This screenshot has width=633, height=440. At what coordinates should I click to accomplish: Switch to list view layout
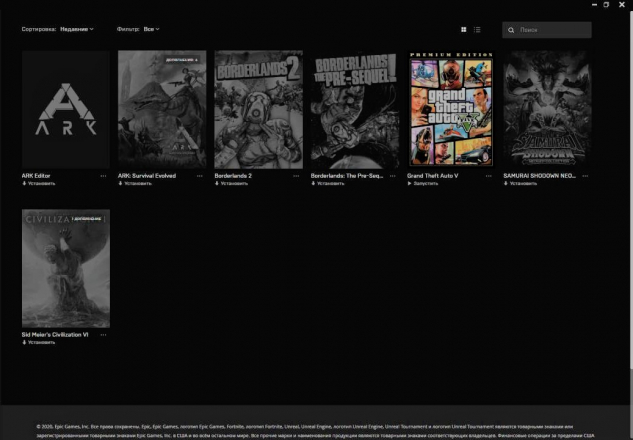(477, 29)
